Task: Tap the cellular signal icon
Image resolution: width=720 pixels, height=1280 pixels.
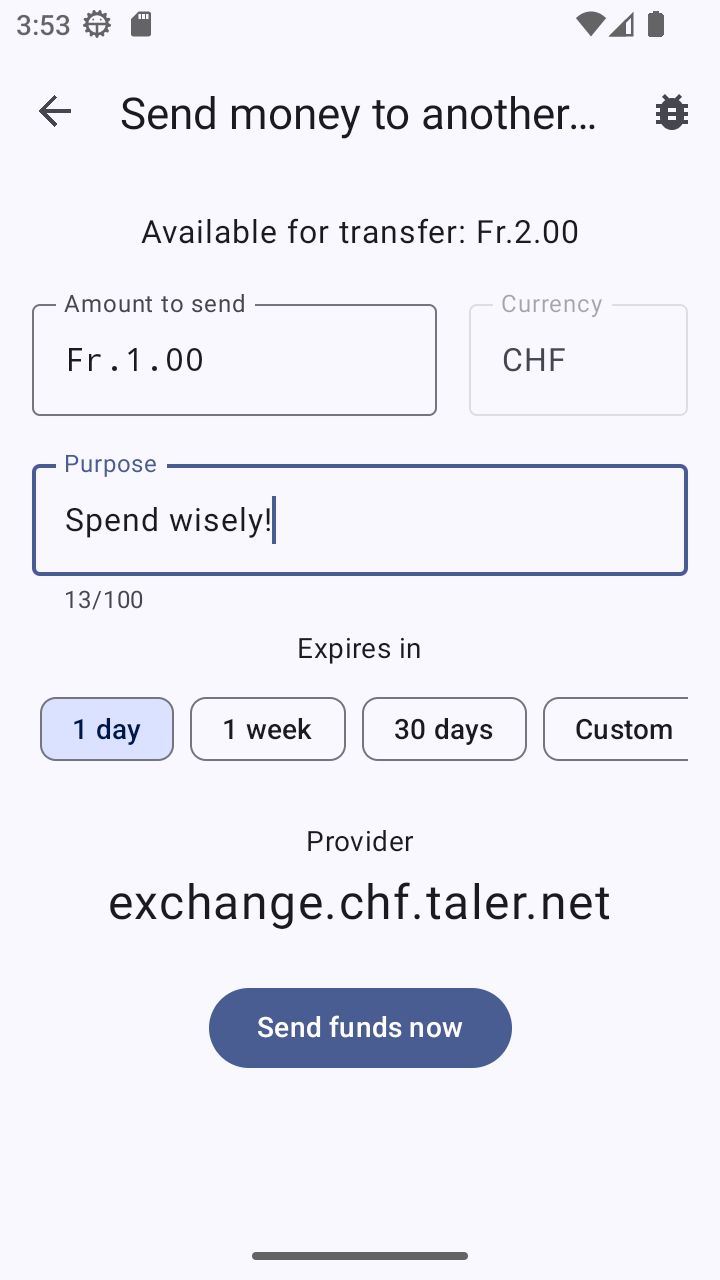Action: pos(622,25)
